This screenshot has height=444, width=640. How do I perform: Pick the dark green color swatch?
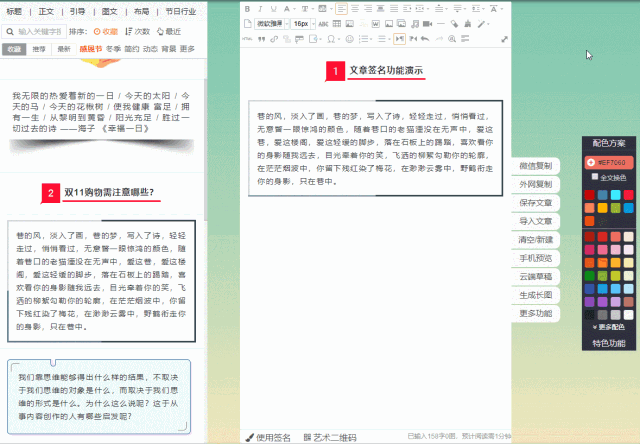pyautogui.click(x=589, y=275)
